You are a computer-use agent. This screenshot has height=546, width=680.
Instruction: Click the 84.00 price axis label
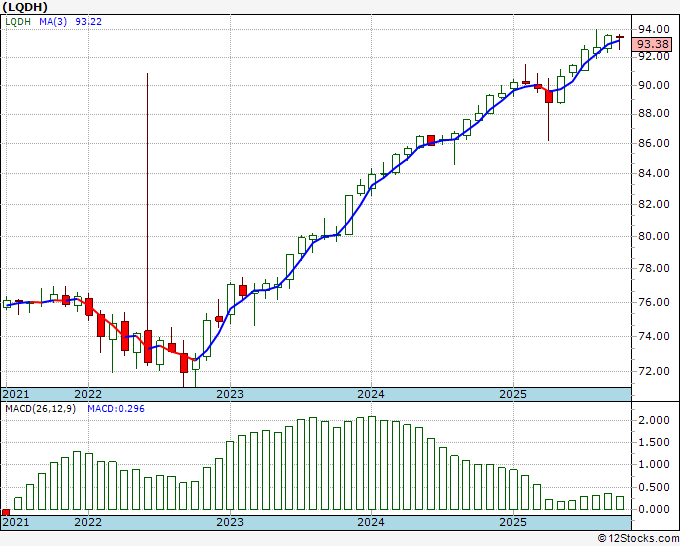(654, 173)
